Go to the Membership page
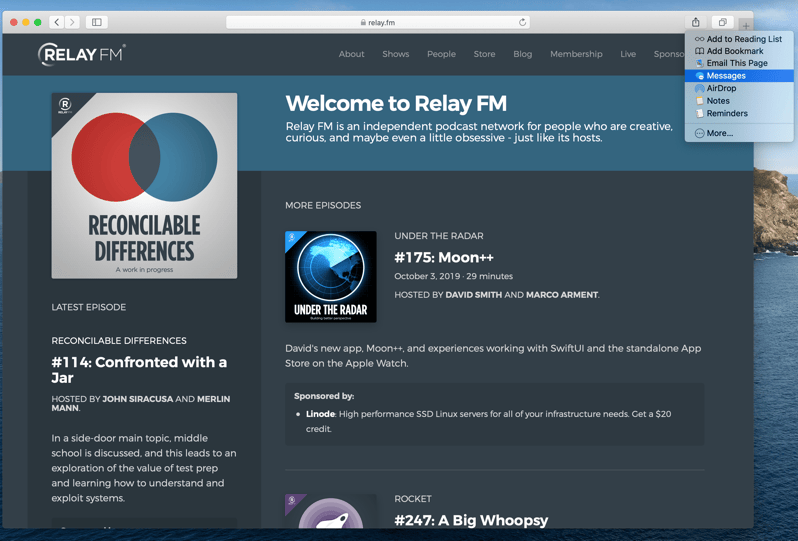This screenshot has width=798, height=541. [576, 54]
